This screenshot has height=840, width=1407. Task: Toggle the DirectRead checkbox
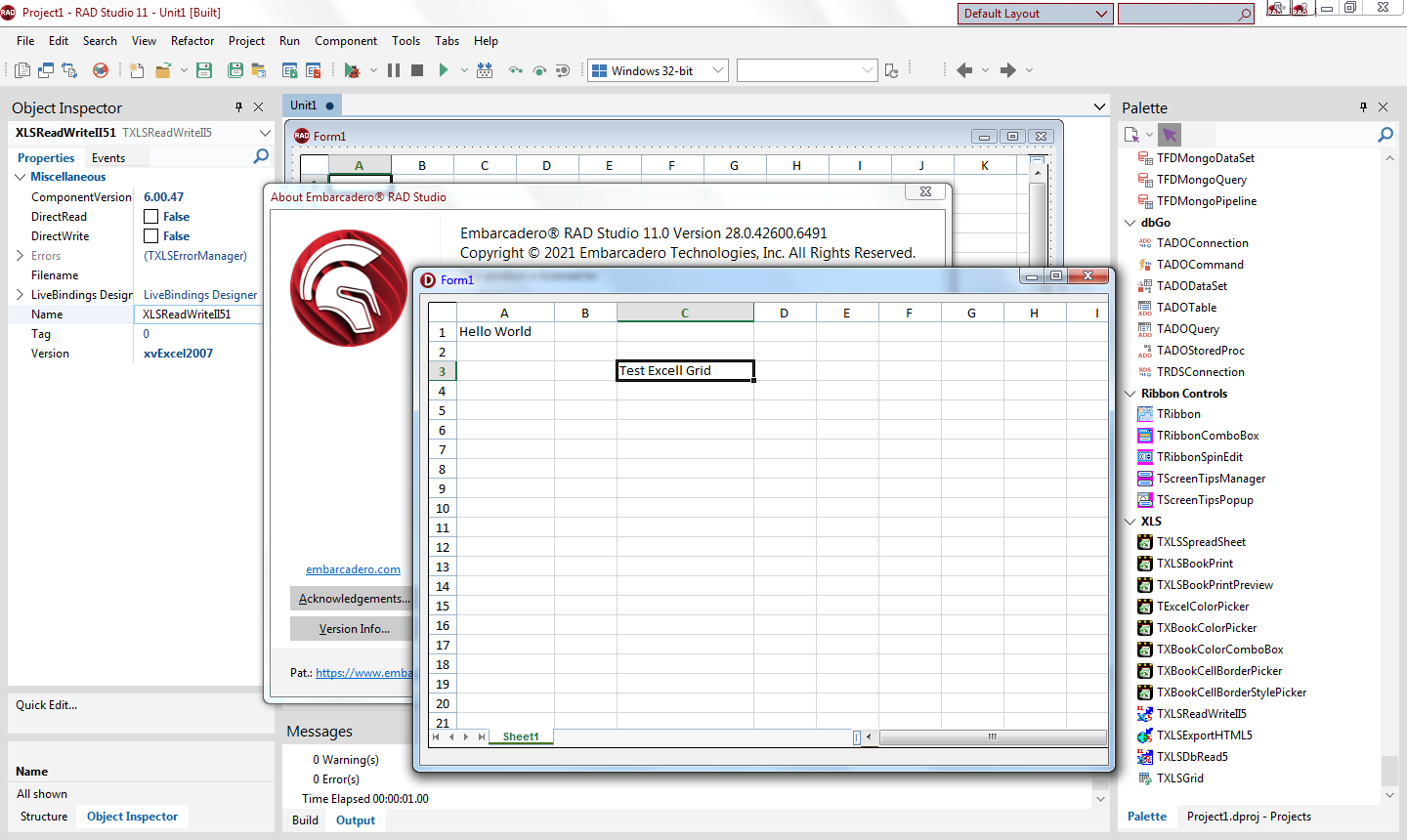[150, 217]
